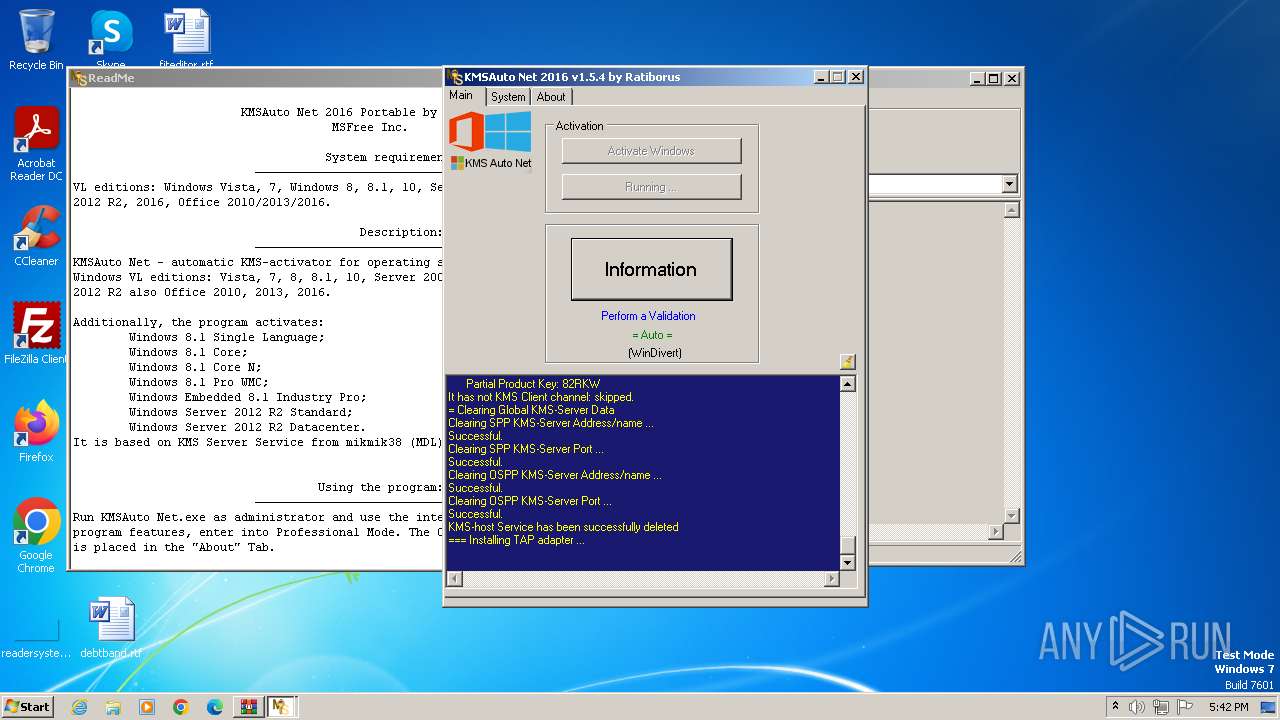The image size is (1280, 720).
Task: Launch CCleaner desktop shortcut
Action: click(x=36, y=236)
